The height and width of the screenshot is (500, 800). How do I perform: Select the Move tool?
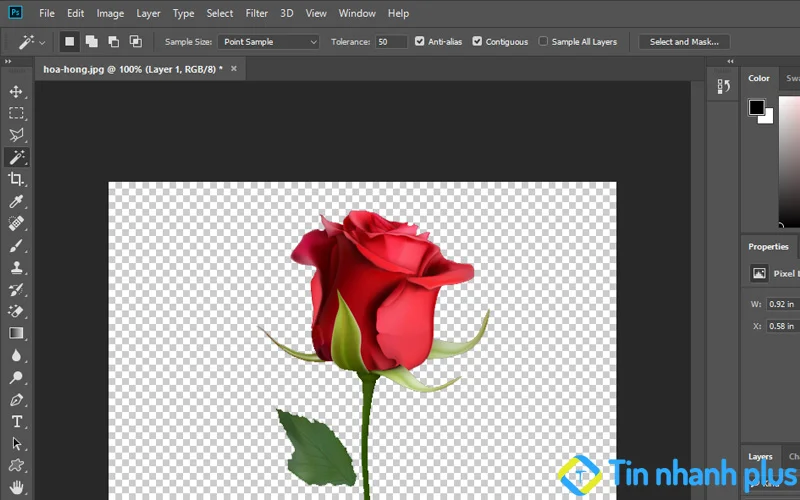coord(16,91)
